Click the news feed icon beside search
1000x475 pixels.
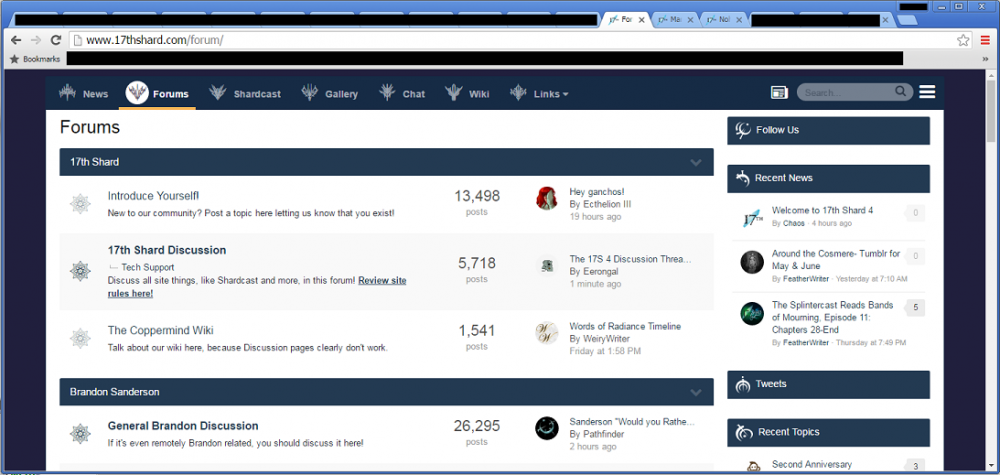(779, 93)
